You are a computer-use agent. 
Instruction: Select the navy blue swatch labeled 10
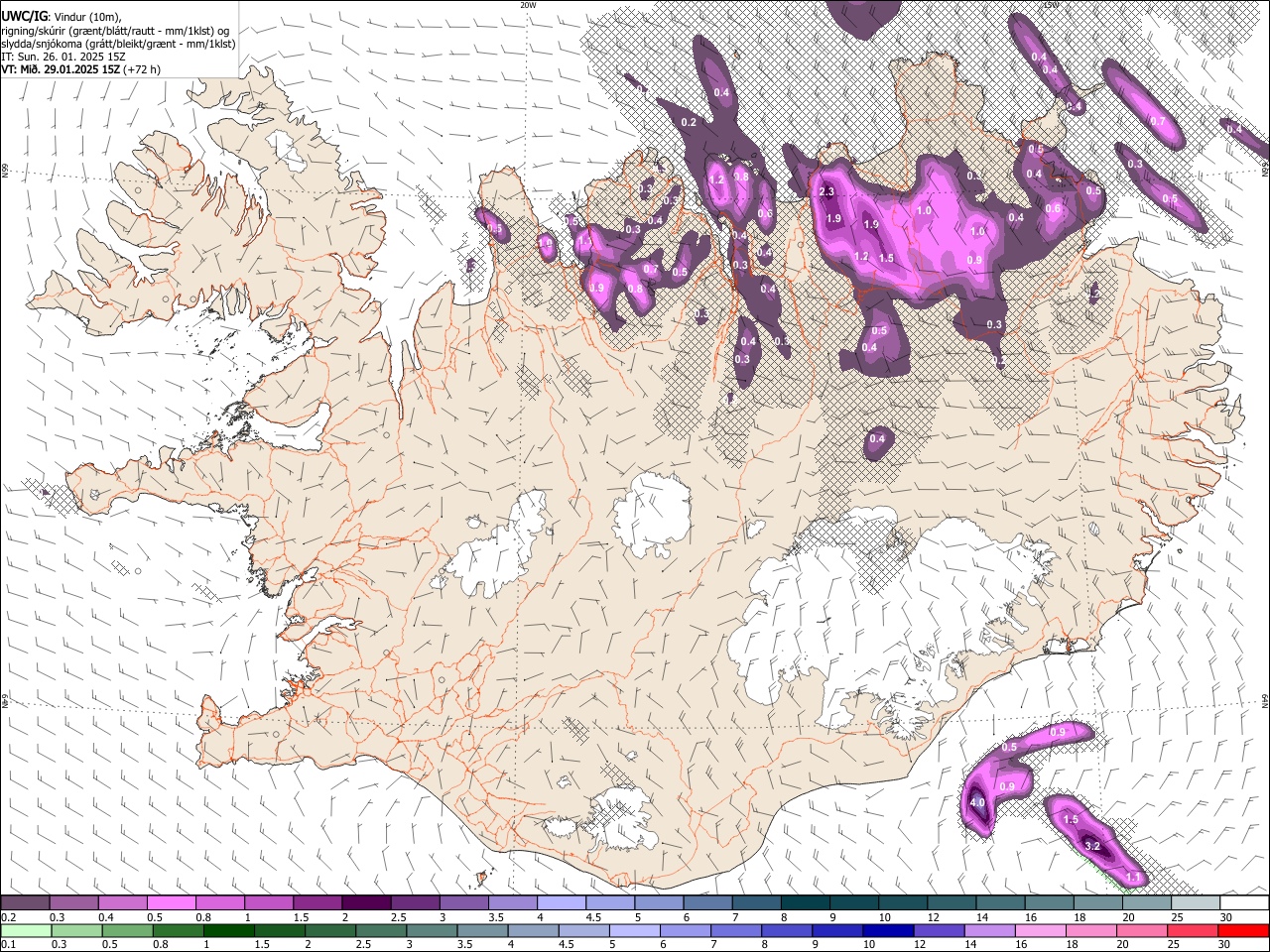tap(887, 930)
